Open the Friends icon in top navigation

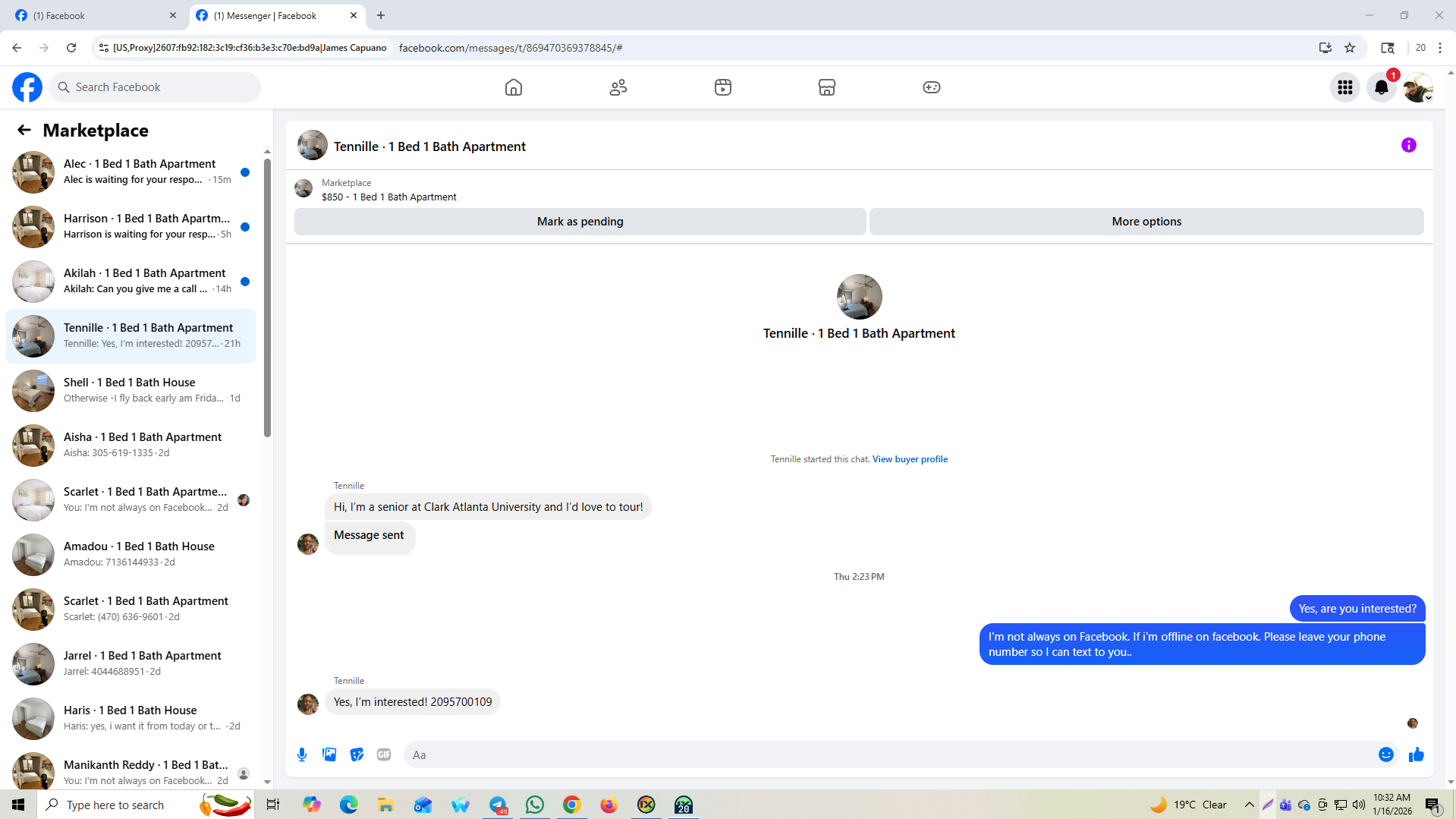tap(618, 87)
